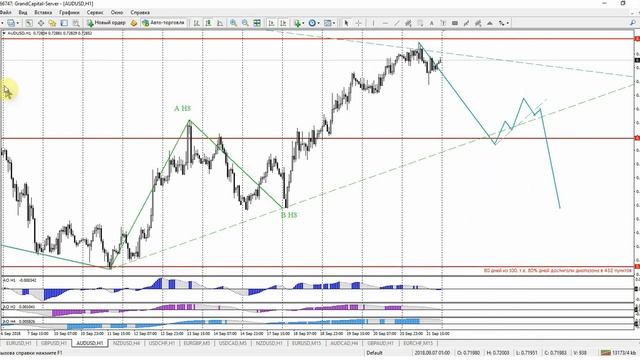Select the 'A HS' text label on chart
The image size is (640, 360).
click(182, 109)
